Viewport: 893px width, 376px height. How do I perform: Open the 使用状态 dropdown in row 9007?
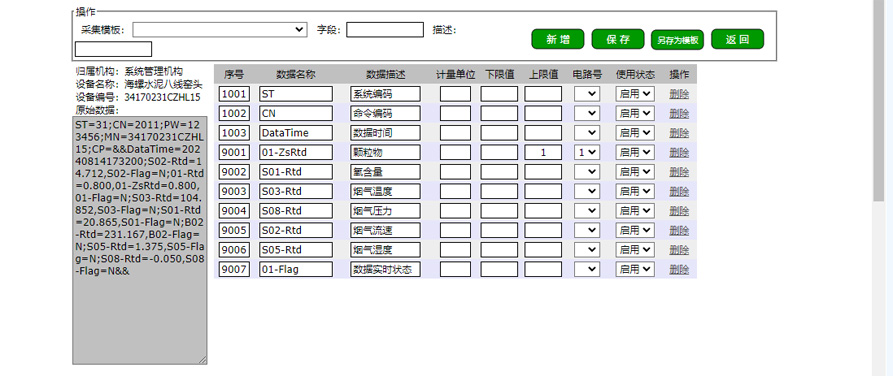[x=635, y=269]
